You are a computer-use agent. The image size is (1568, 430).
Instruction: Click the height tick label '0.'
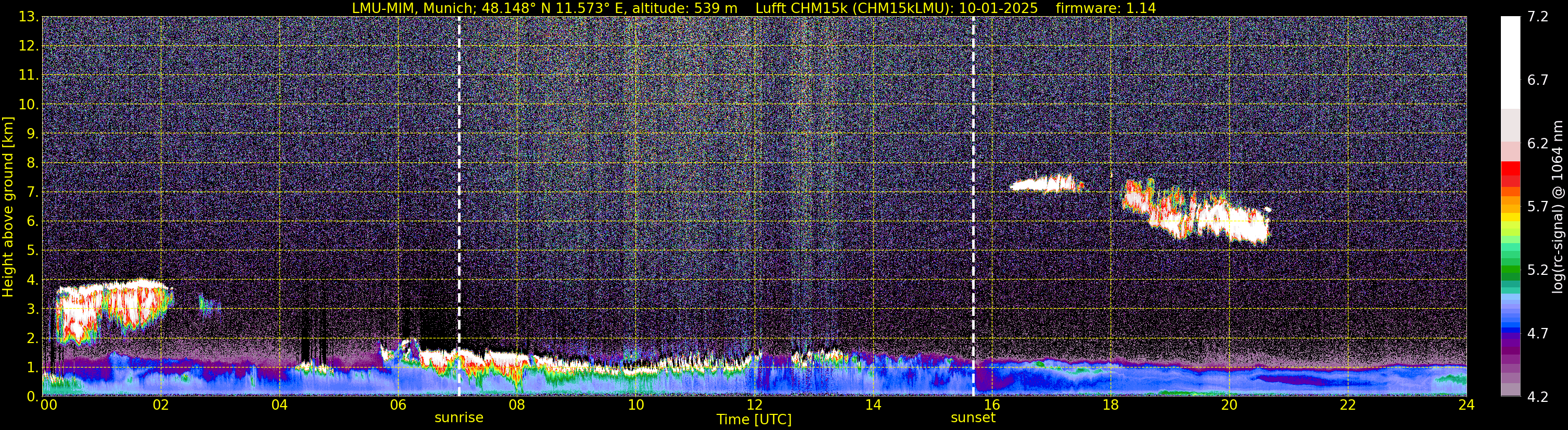pos(32,397)
